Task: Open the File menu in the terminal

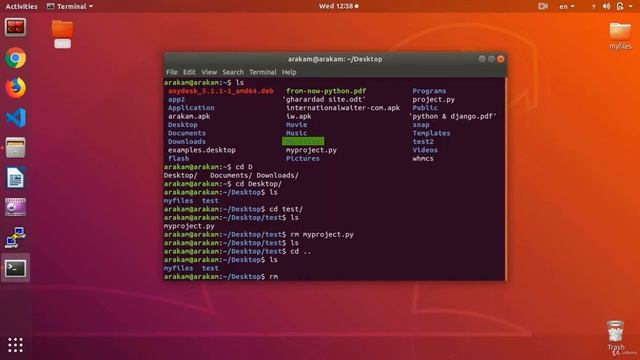Action: [x=172, y=72]
